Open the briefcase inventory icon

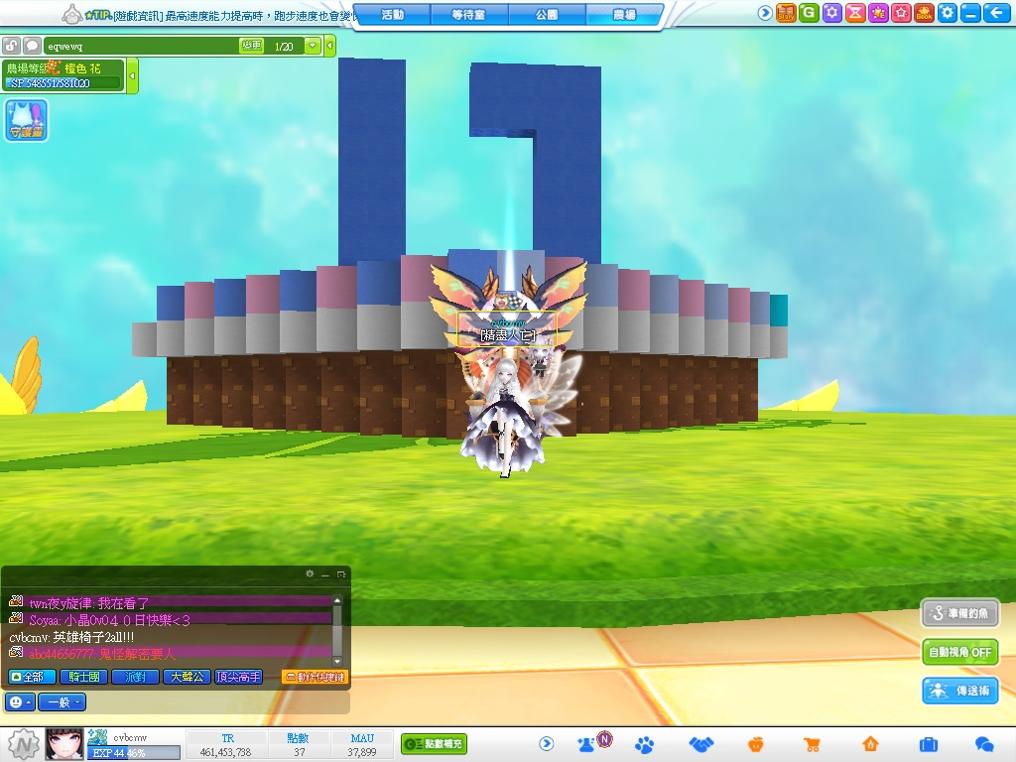coord(927,744)
